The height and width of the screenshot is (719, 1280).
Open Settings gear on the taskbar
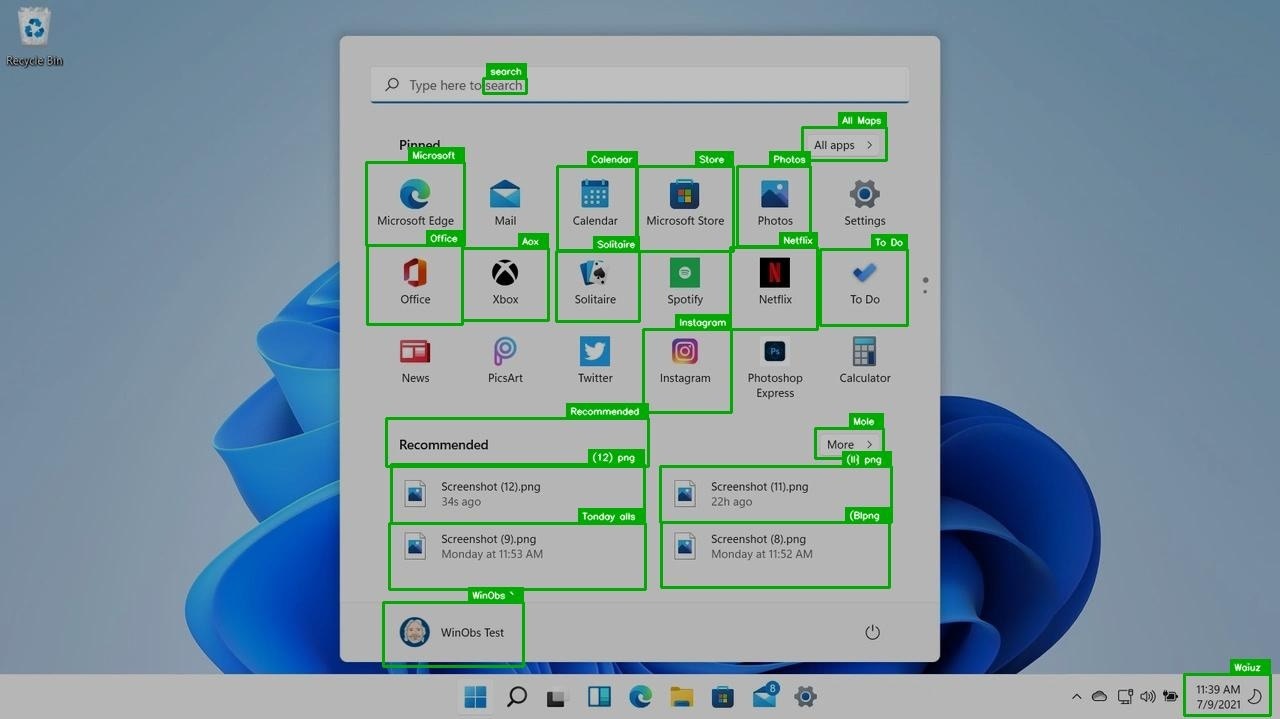[x=806, y=697]
